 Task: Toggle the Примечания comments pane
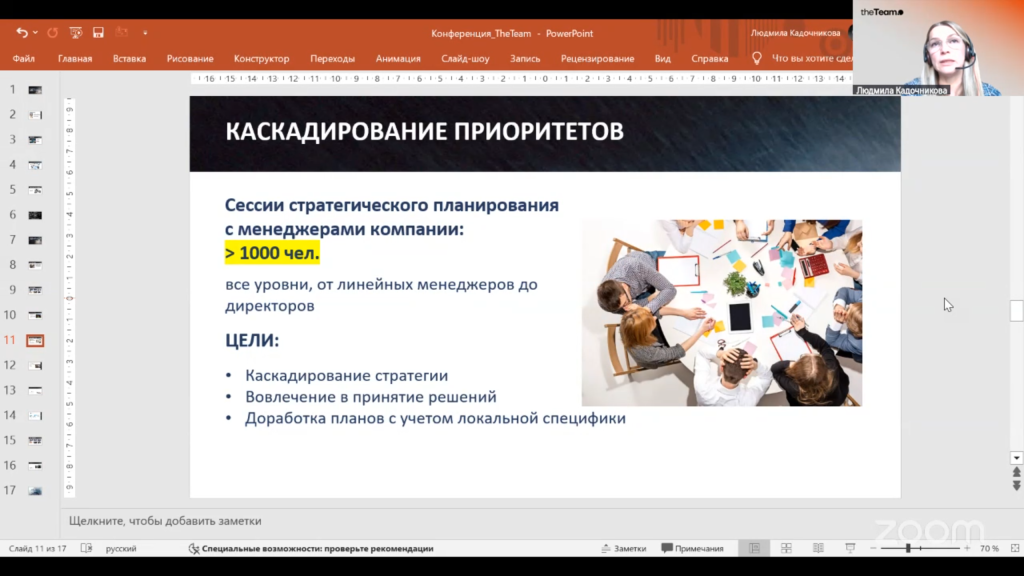click(692, 549)
